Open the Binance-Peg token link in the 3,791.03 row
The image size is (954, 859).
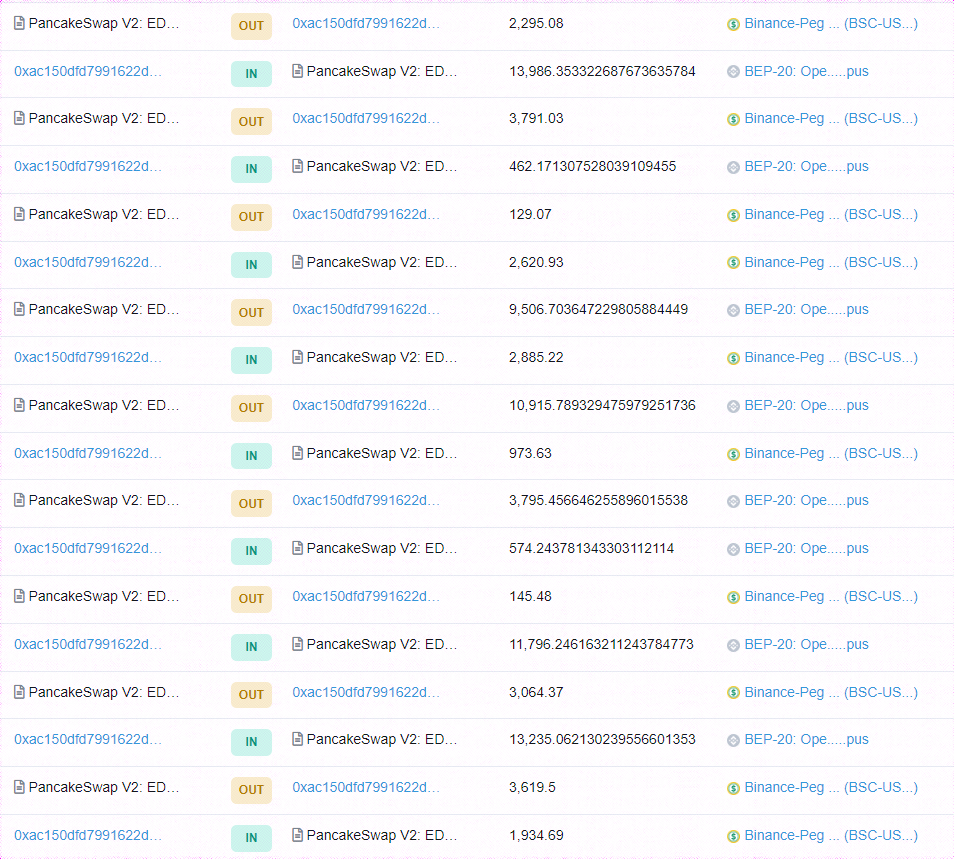[831, 118]
